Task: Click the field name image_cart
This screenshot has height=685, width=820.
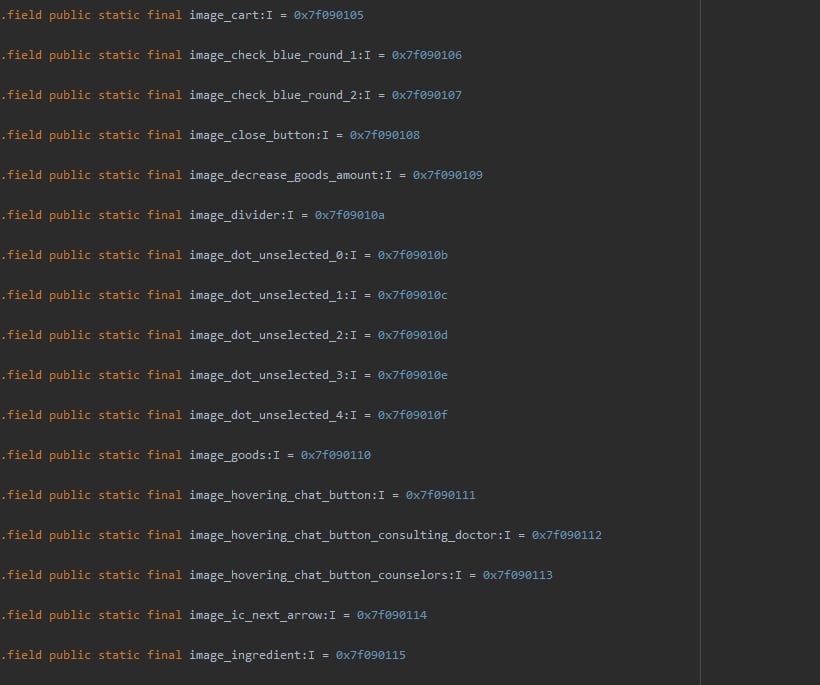Action: 224,16
